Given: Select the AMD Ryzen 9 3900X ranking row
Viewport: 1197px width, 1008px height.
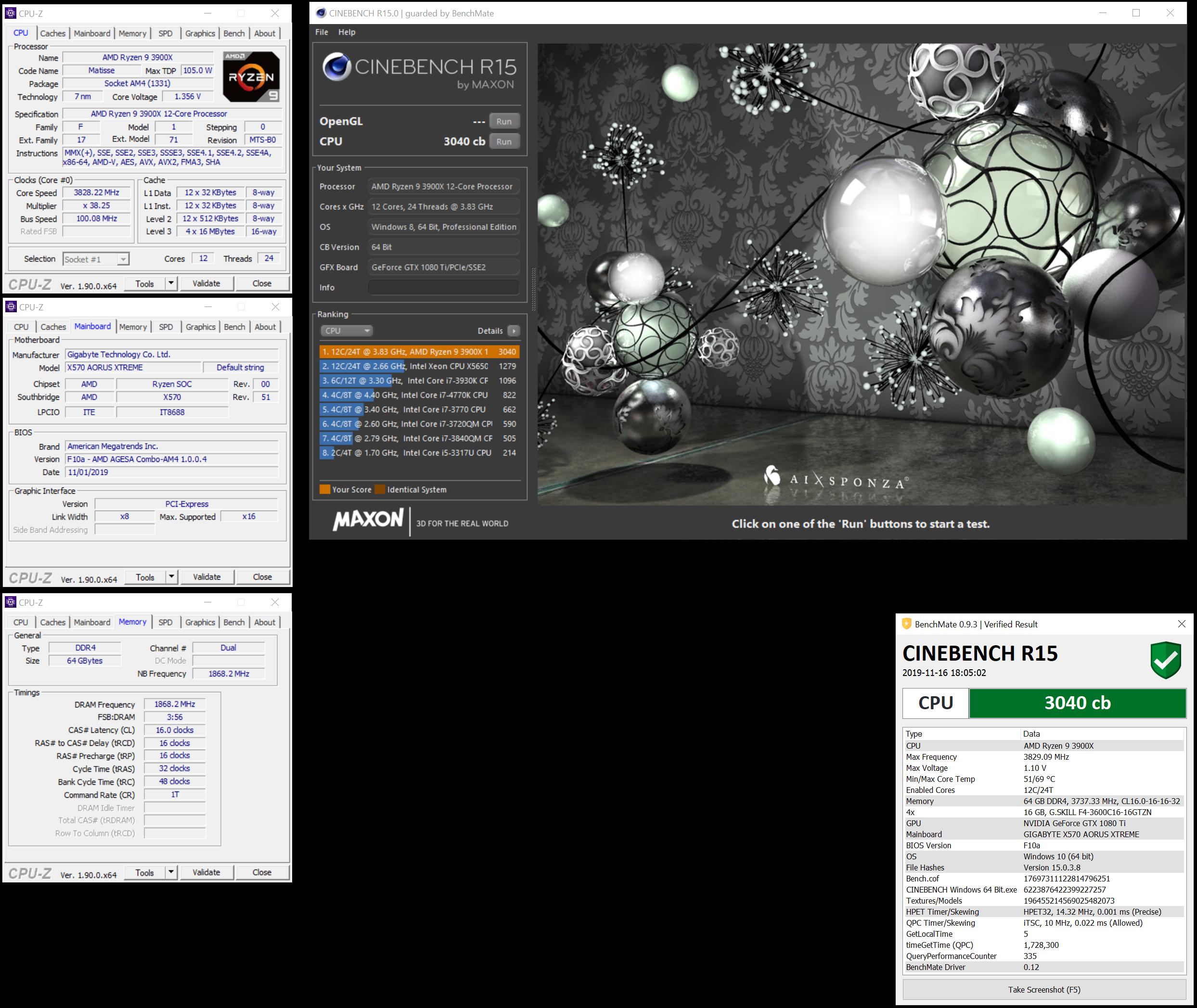Looking at the screenshot, I should (x=419, y=352).
